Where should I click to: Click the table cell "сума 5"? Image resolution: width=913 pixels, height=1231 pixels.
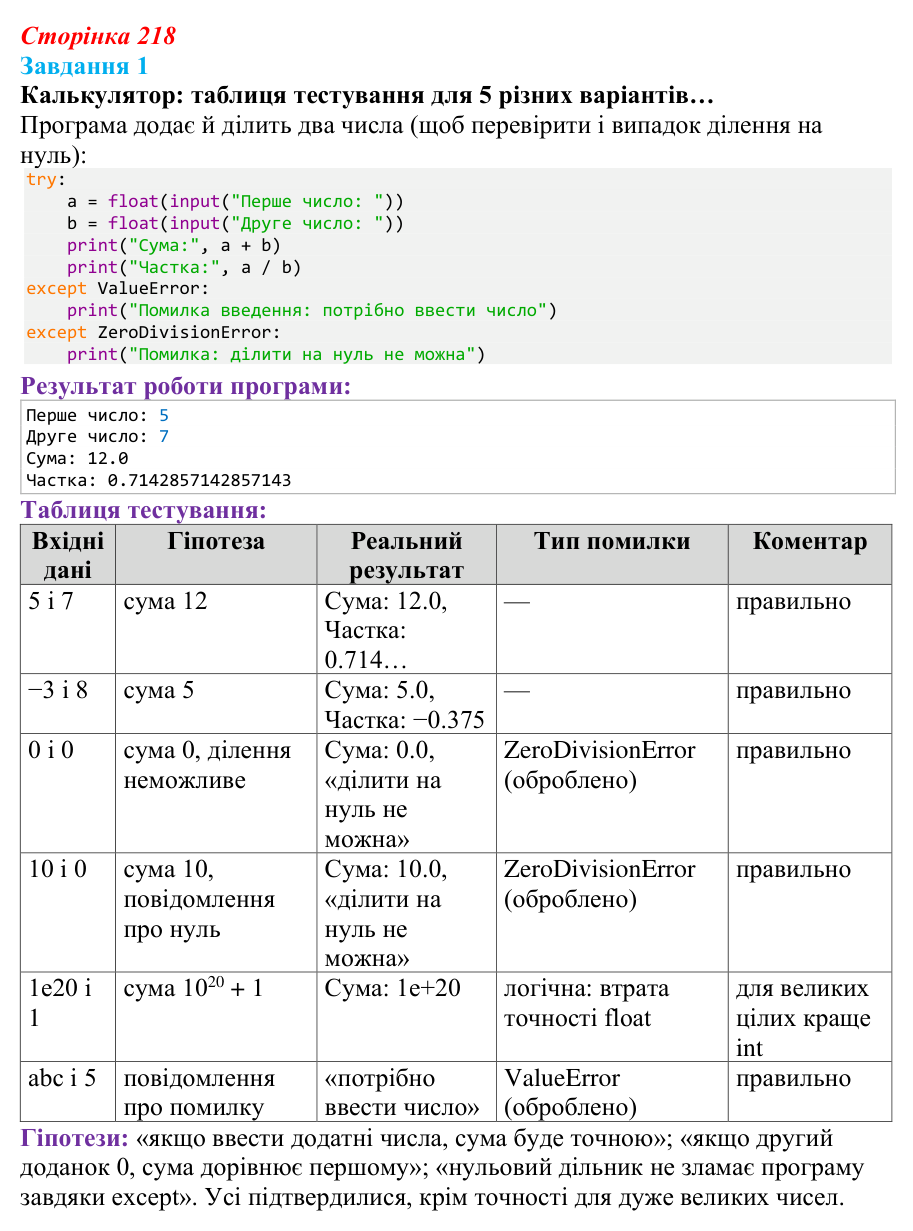tap(216, 703)
